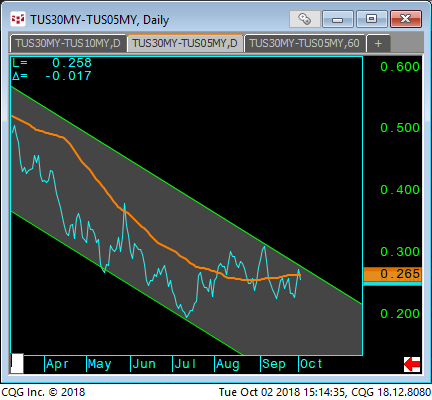The image size is (432, 400).
Task: Click the Apr marker on time axis
Action: 57,364
